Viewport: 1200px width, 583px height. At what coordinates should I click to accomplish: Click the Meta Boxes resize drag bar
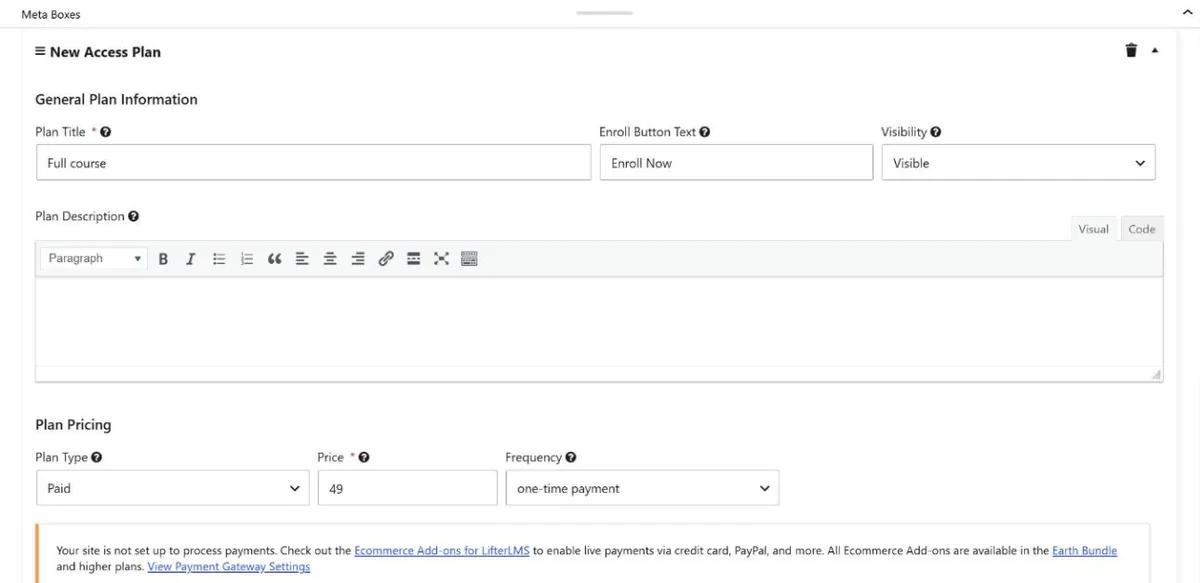(x=604, y=13)
